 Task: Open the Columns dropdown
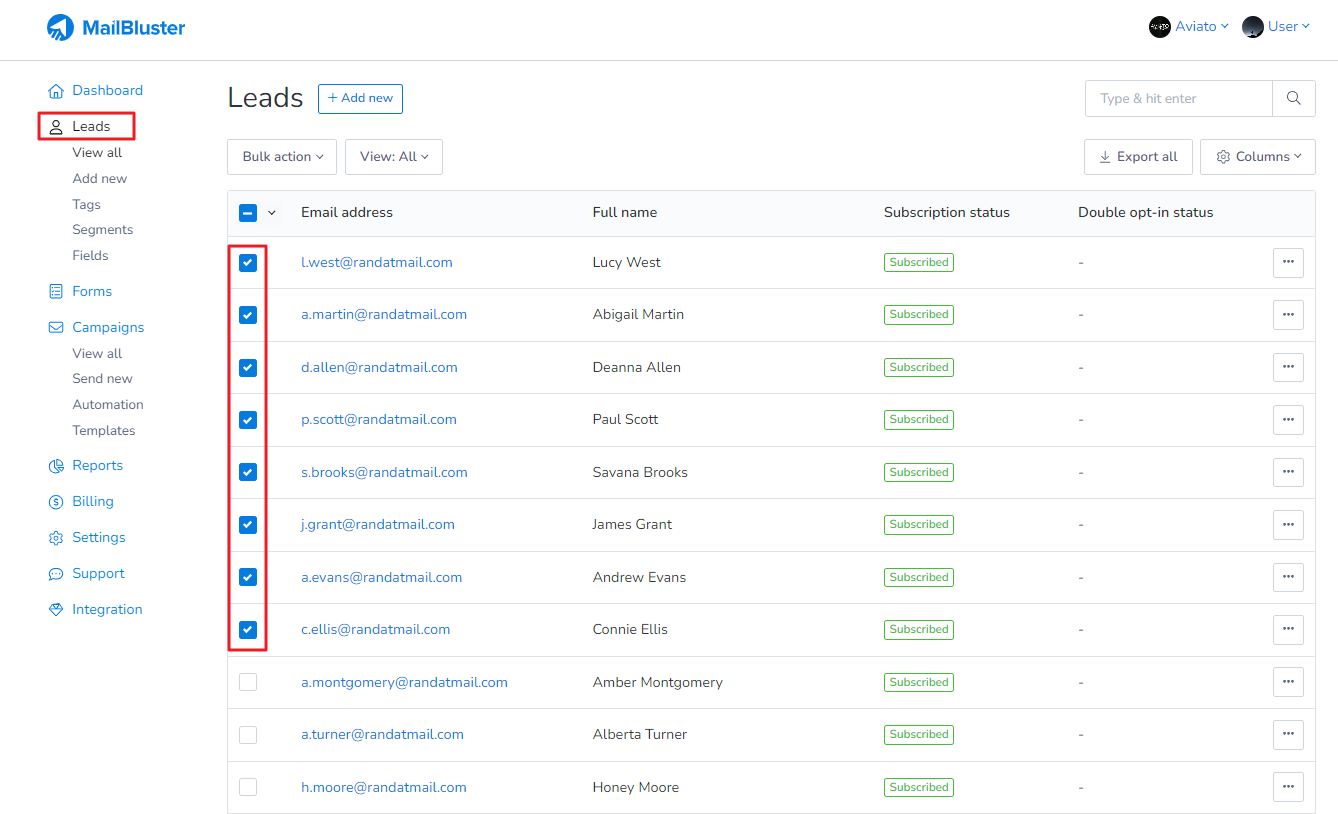1257,157
